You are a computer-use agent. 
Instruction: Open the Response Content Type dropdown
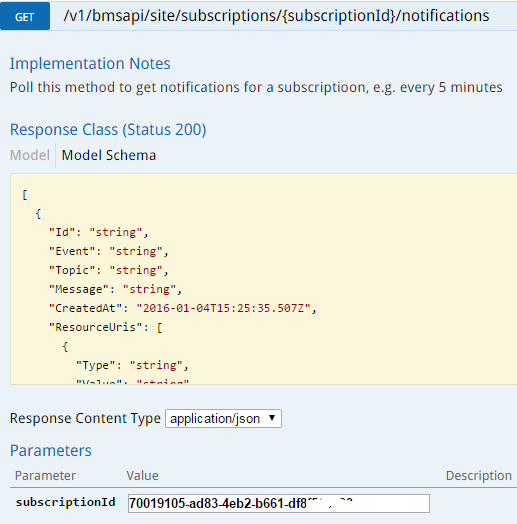pos(224,418)
